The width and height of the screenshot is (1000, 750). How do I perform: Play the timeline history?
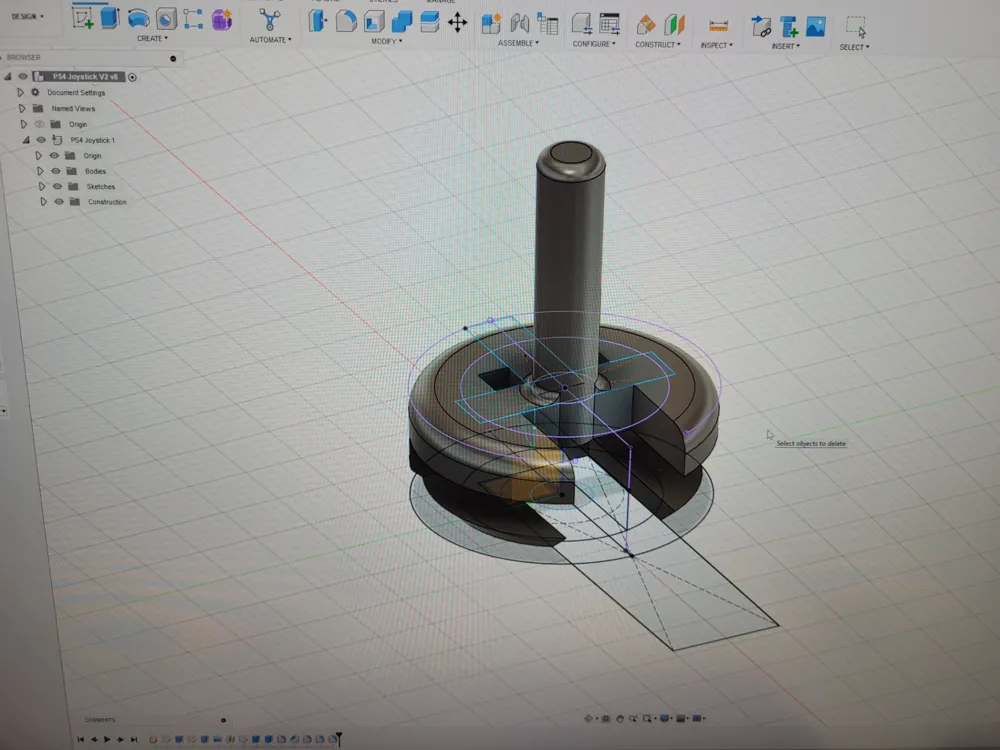coord(107,740)
